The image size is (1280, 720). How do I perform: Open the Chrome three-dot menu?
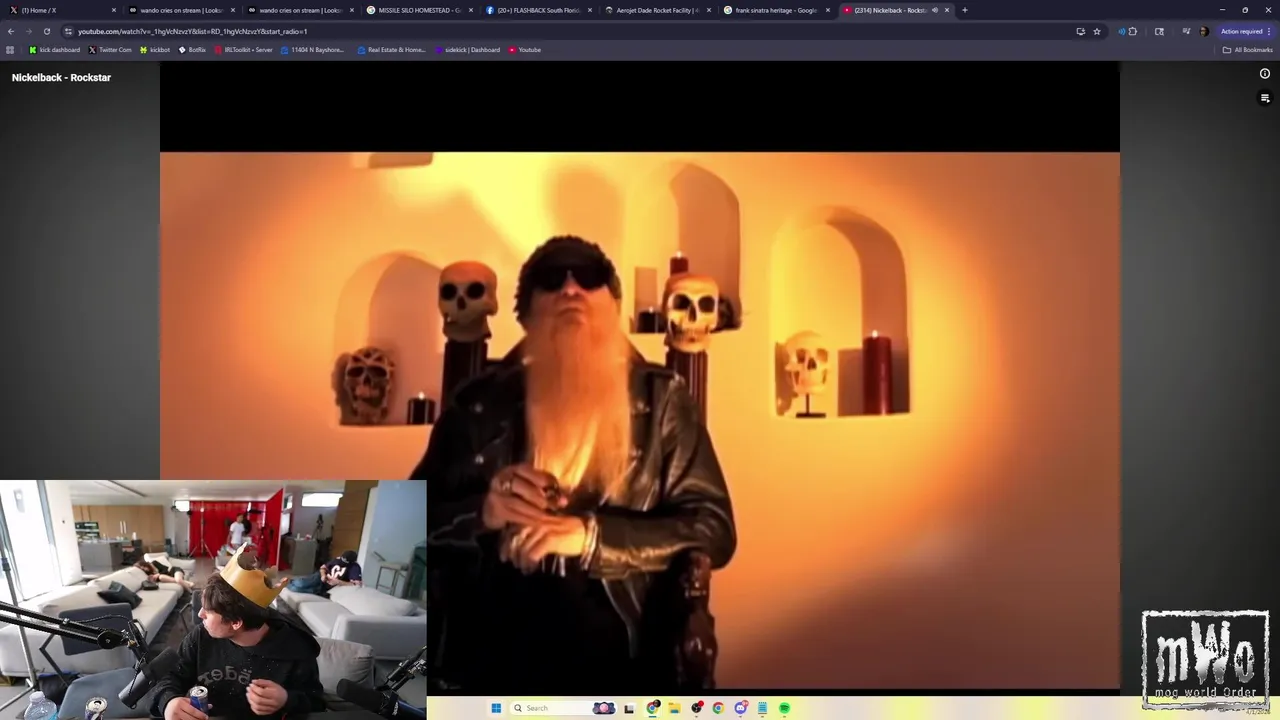[x=1270, y=31]
